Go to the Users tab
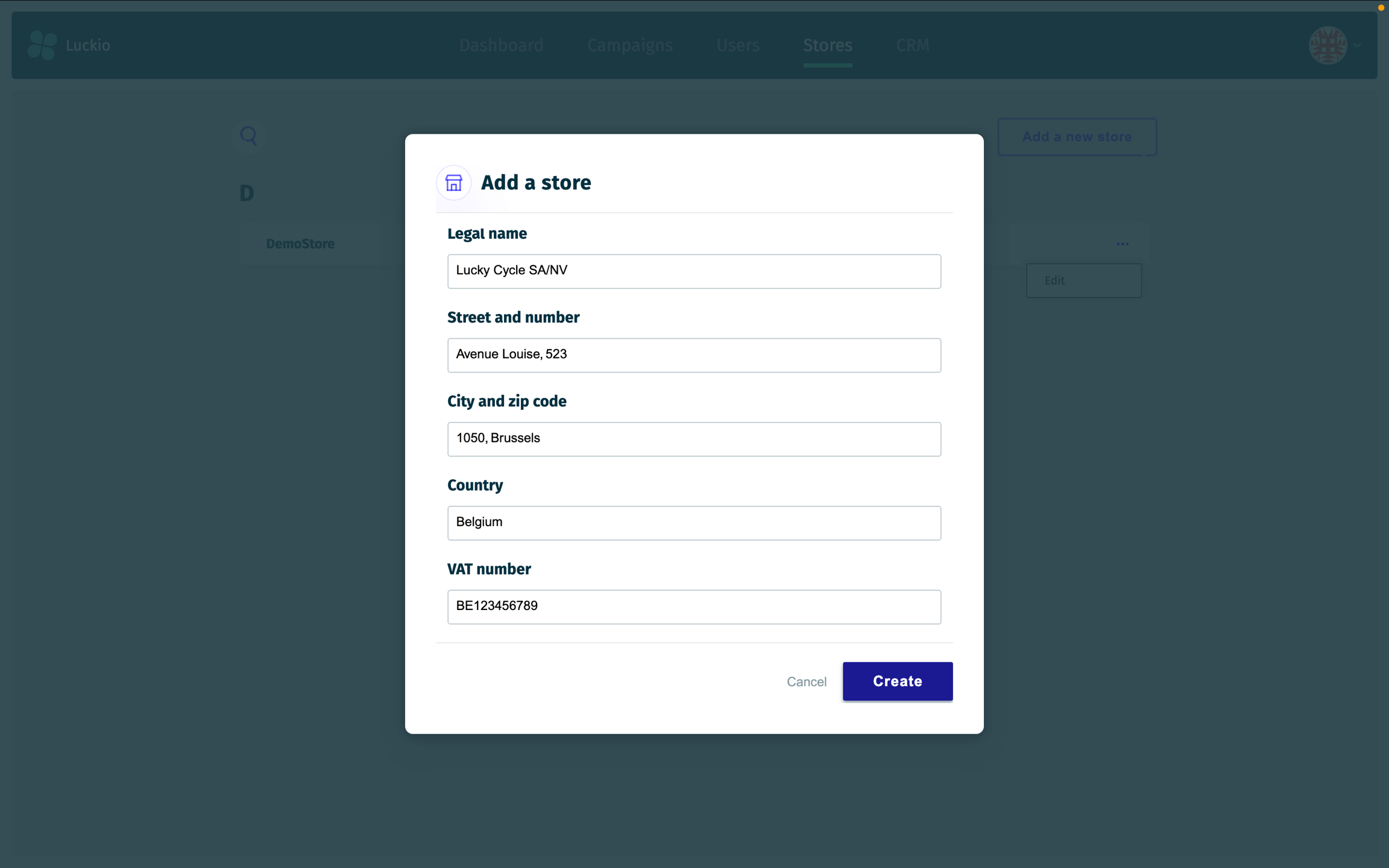The width and height of the screenshot is (1389, 868). click(738, 45)
